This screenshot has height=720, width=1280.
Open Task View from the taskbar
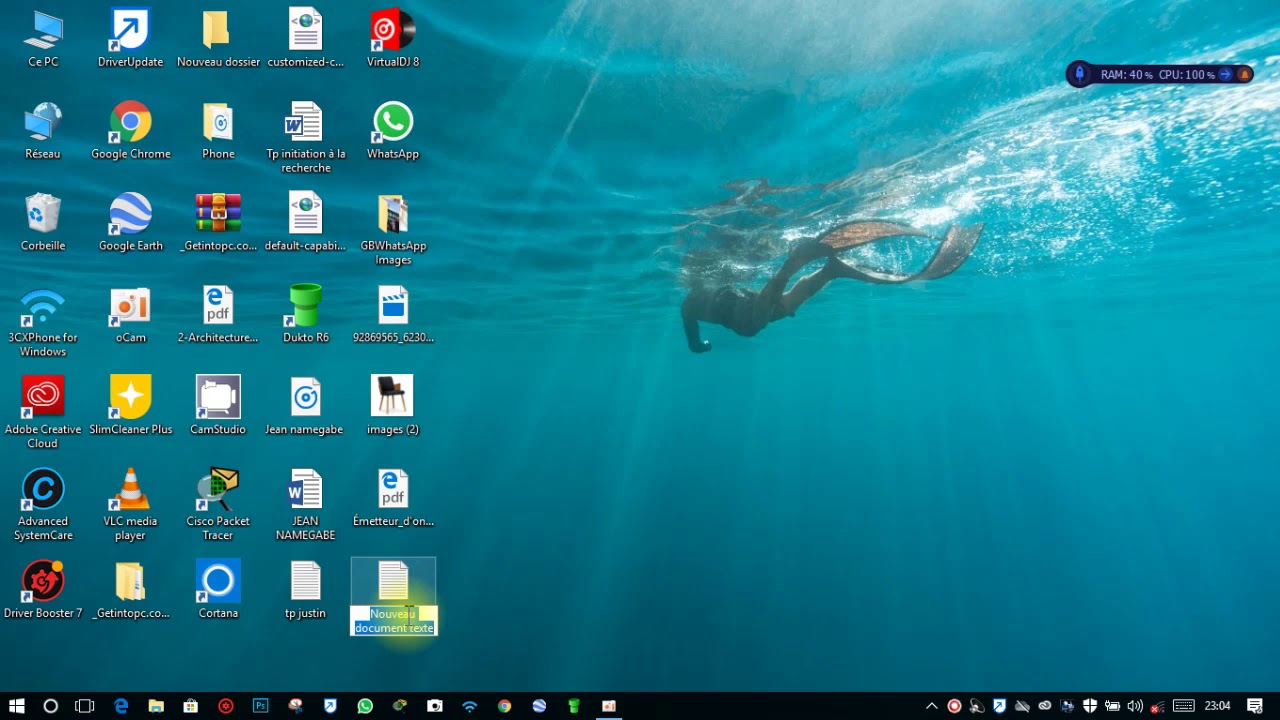pyautogui.click(x=85, y=706)
